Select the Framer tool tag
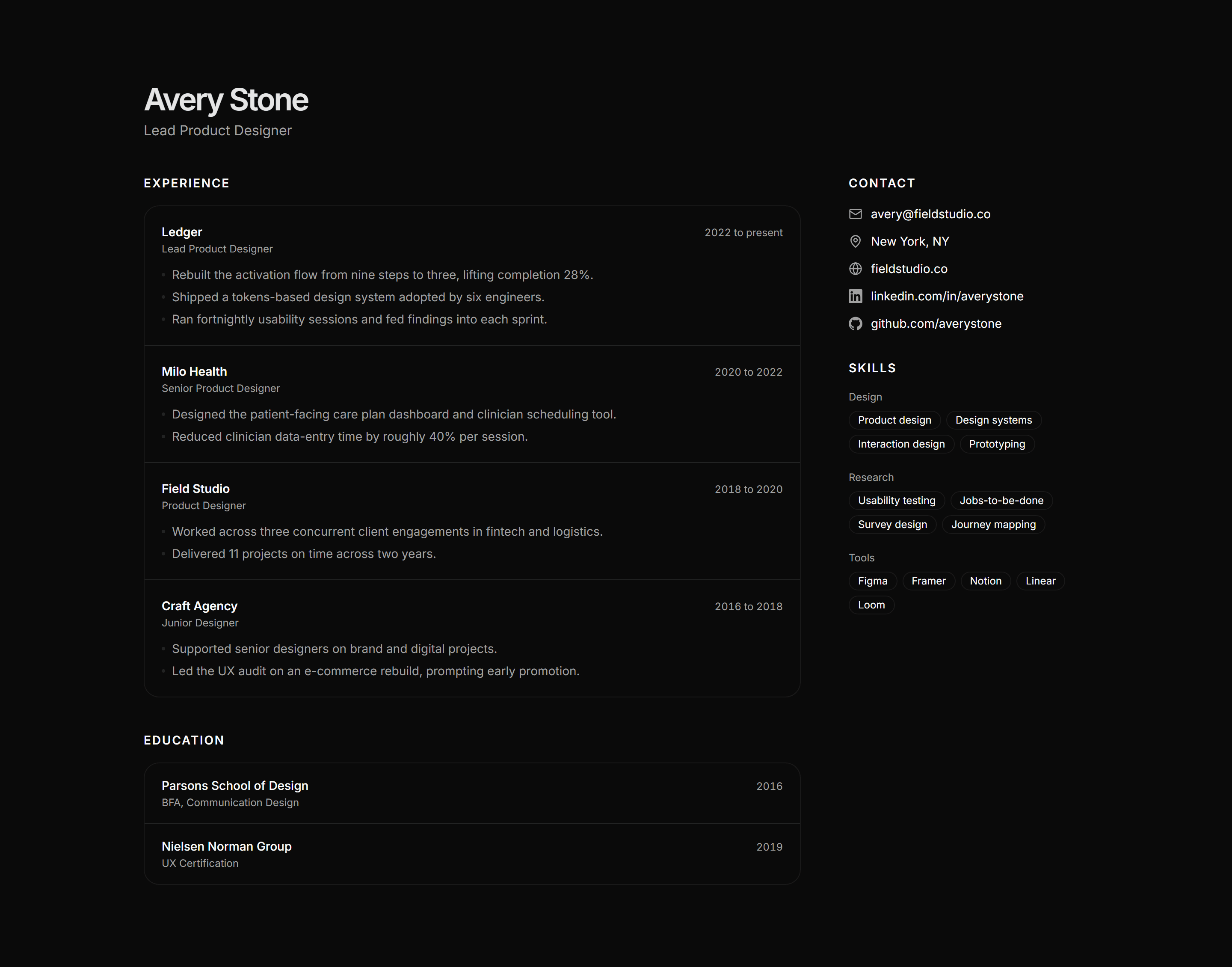1232x967 pixels. tap(928, 581)
